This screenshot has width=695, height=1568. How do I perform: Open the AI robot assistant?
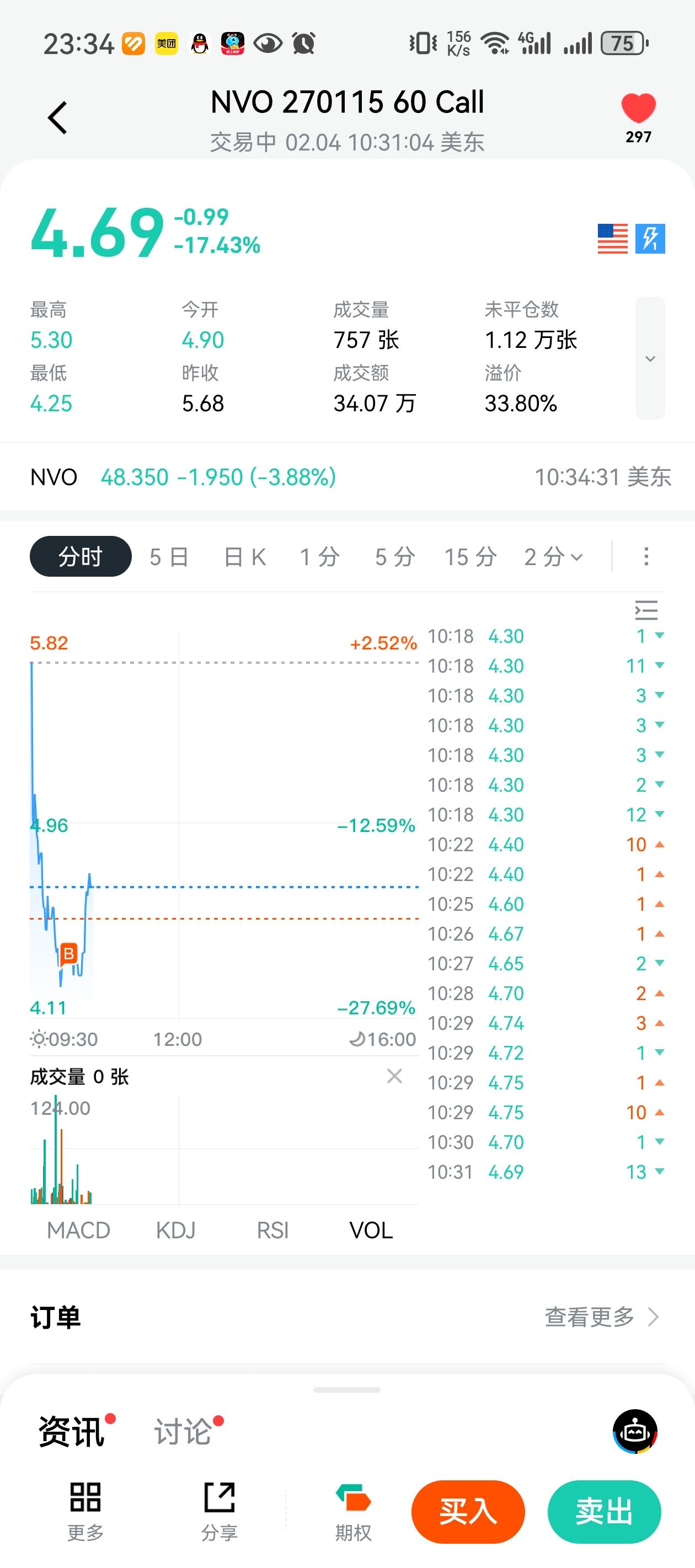635,1431
